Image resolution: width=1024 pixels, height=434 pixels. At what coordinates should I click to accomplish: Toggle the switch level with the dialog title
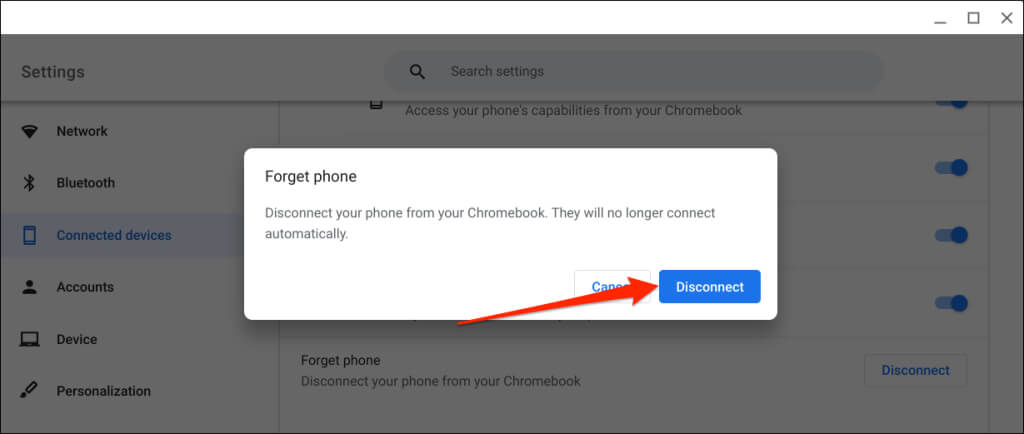[951, 168]
